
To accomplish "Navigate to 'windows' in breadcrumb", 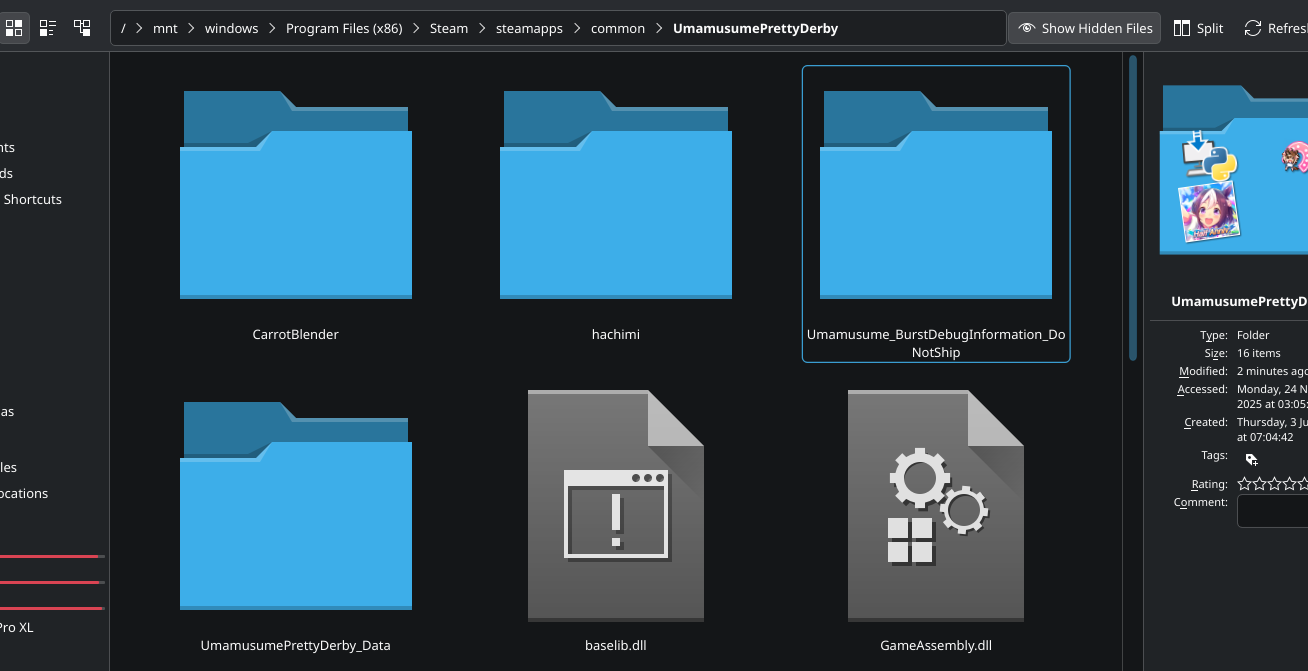I will pos(232,28).
